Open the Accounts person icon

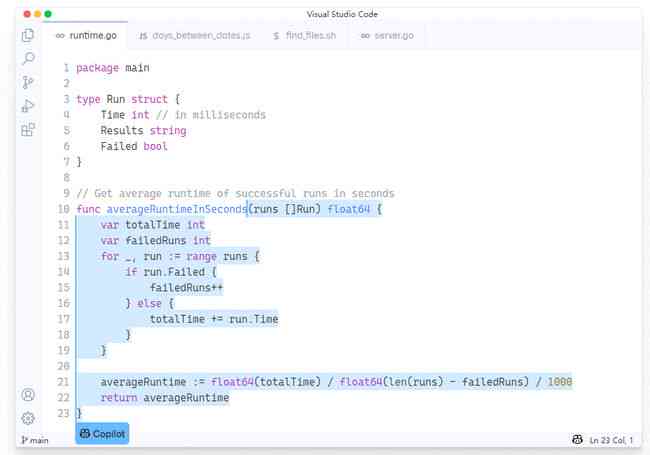28,395
